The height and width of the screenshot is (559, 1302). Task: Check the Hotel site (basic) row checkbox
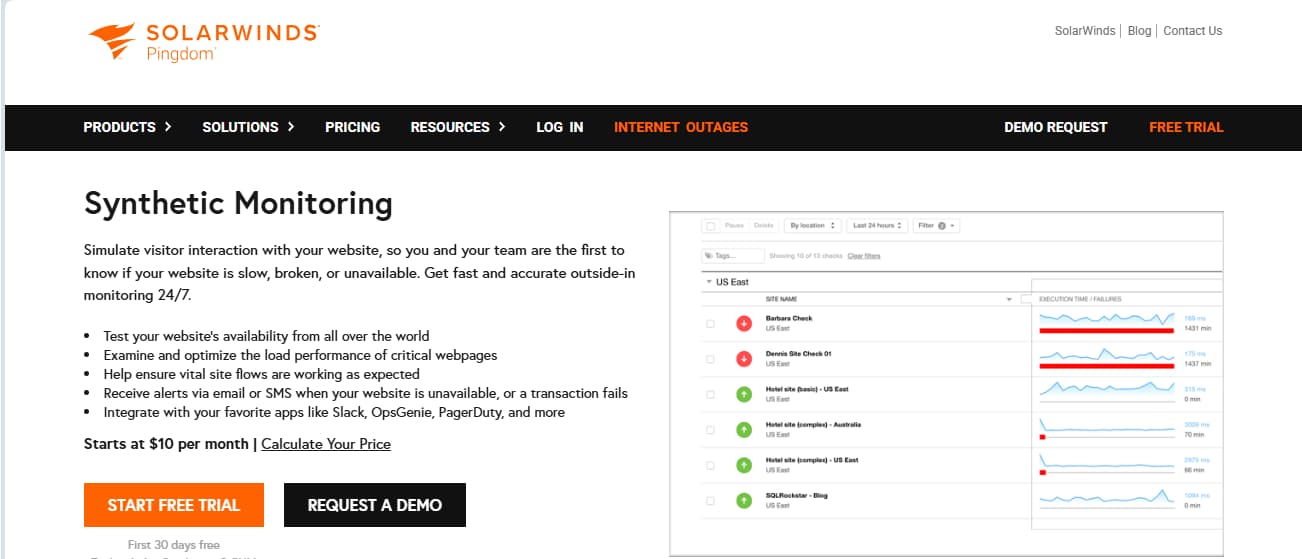click(710, 394)
